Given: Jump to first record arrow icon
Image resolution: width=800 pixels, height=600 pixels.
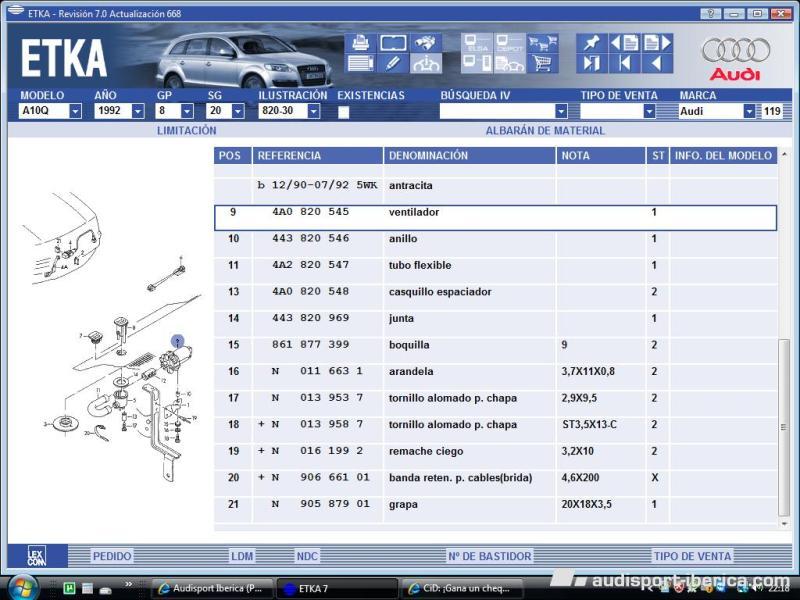Looking at the screenshot, I should (625, 64).
